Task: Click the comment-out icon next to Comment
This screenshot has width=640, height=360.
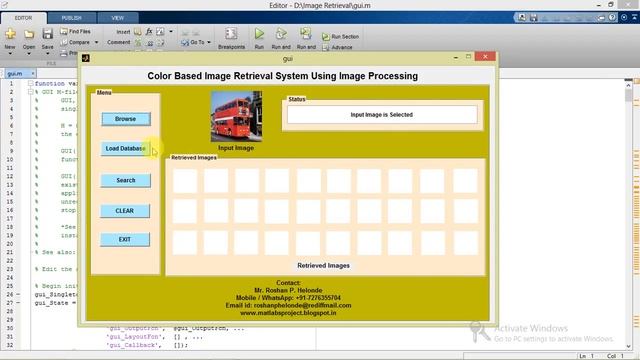Action: click(138, 42)
